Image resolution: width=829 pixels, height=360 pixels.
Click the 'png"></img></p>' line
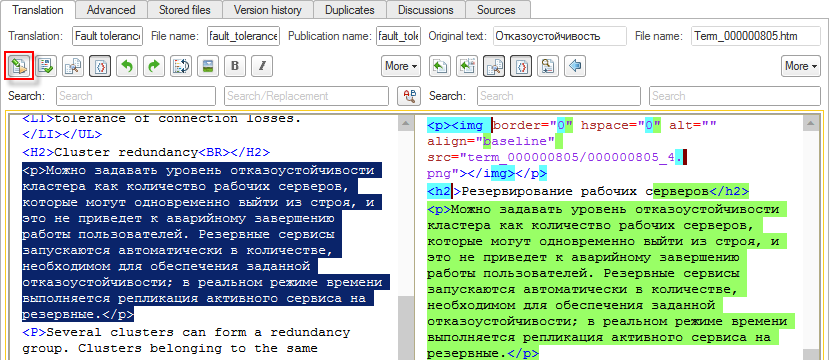point(487,173)
